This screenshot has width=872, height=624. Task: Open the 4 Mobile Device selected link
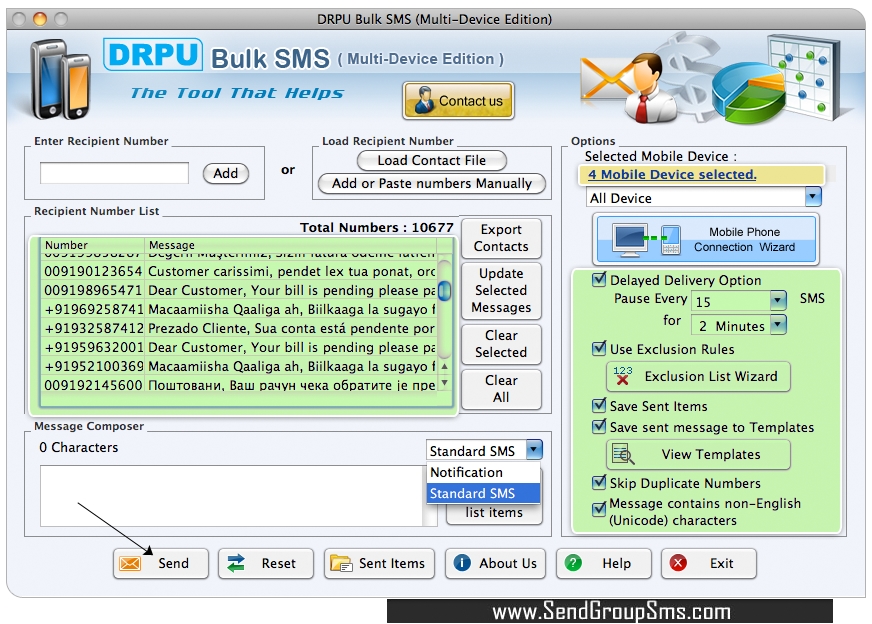click(x=672, y=175)
